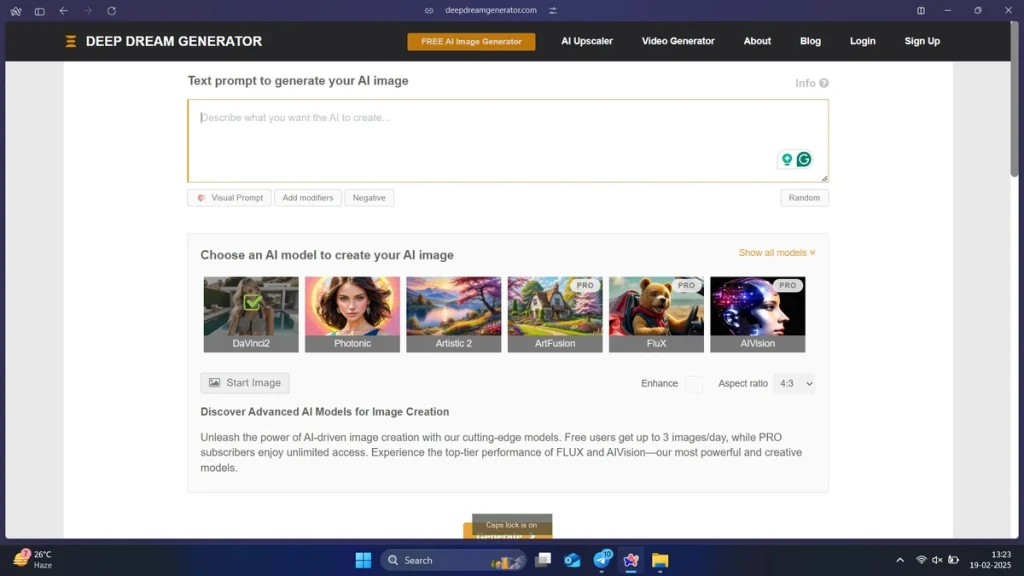Open the Info help question mark icon

[x=824, y=83]
